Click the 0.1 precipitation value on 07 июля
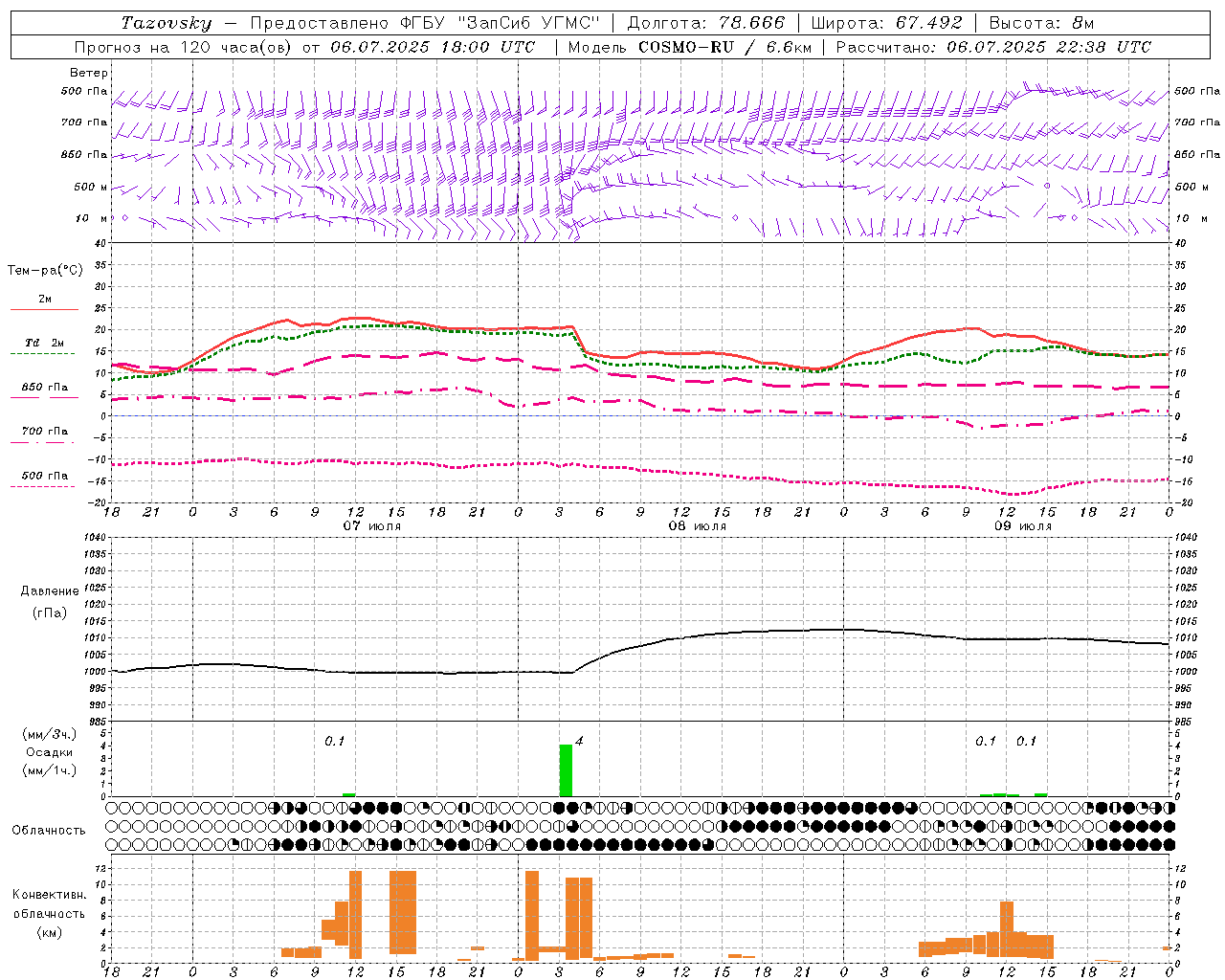The image size is (1225, 980). (334, 741)
